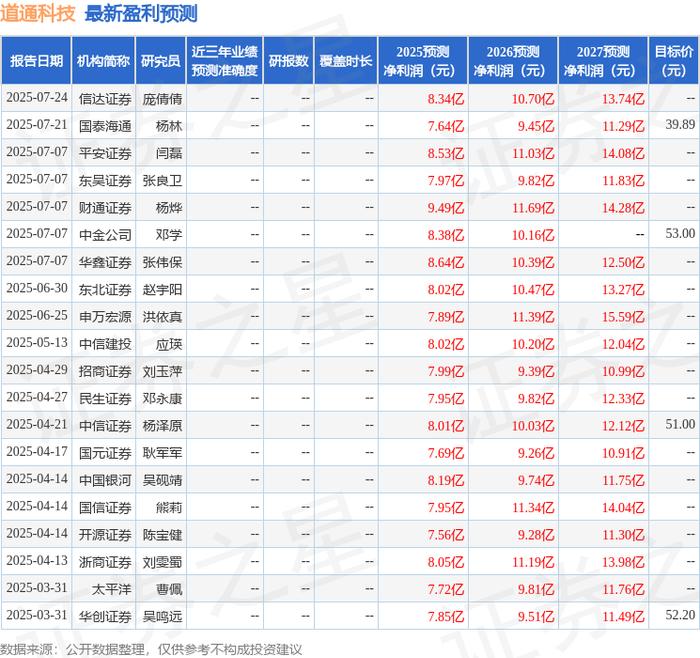Select institution 太平洋
This screenshot has height=658, width=700.
click(x=112, y=589)
